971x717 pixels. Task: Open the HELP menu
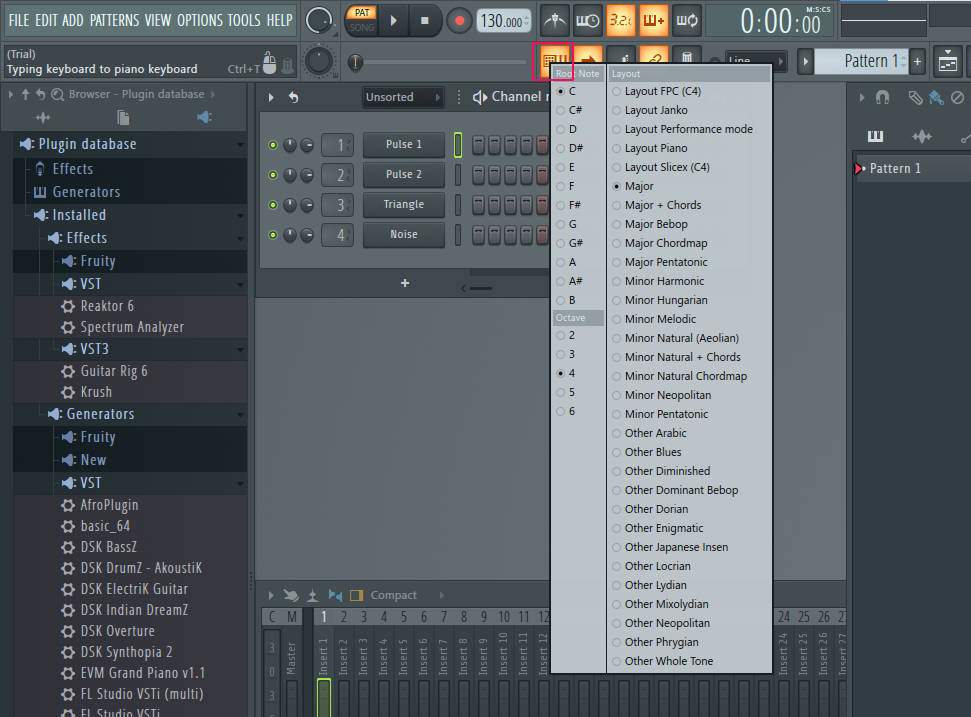[279, 20]
